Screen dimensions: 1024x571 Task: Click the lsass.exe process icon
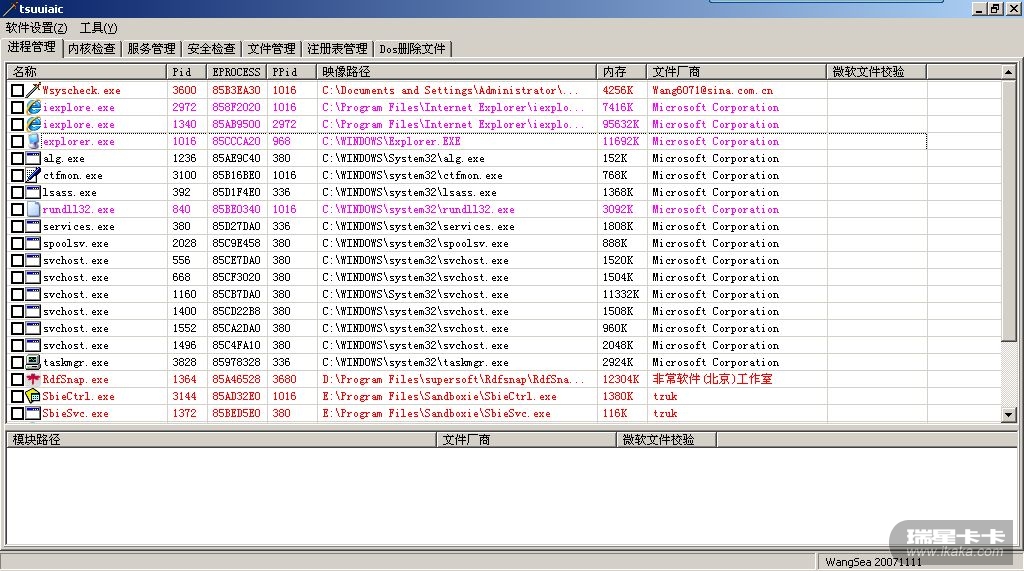pyautogui.click(x=33, y=191)
